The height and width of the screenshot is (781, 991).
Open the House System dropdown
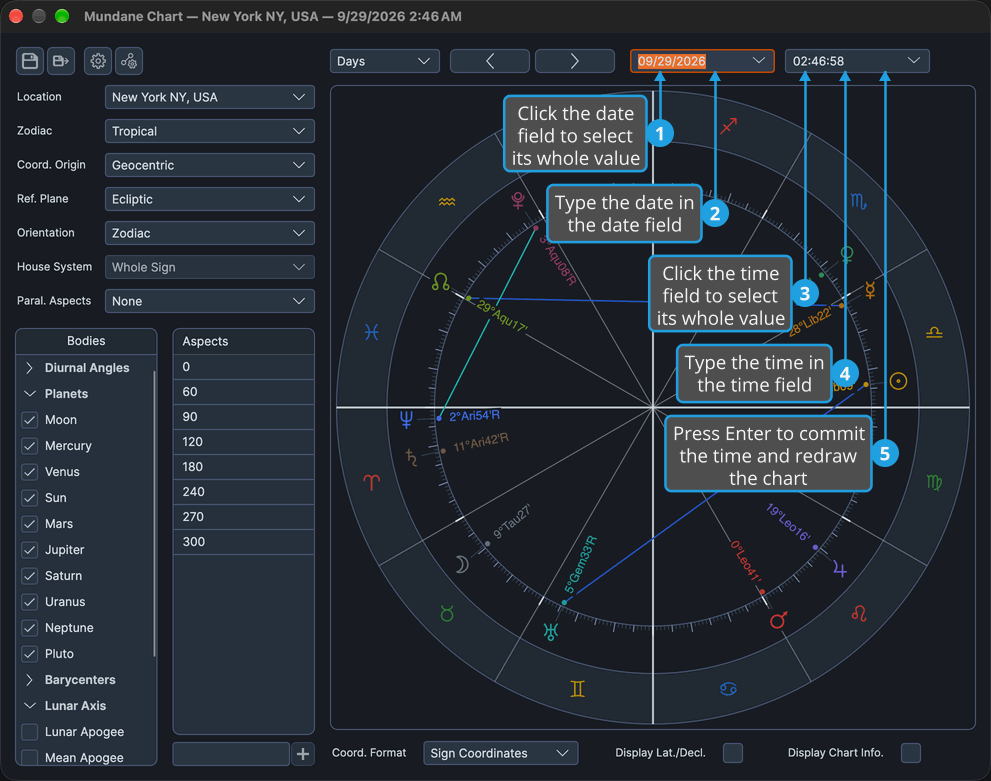tap(209, 267)
